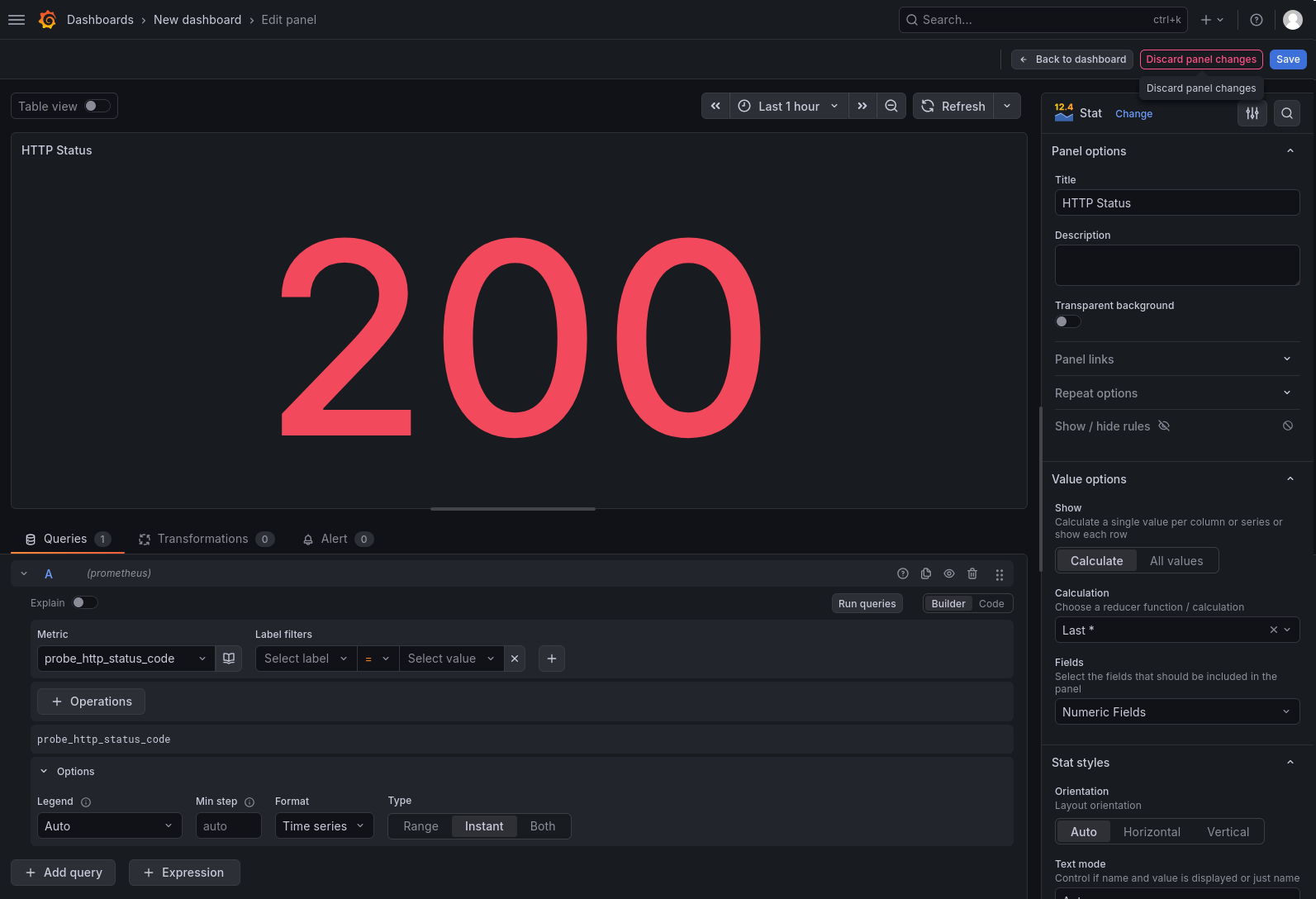
Task: Grab query A drag handle
Action: tap(1000, 573)
